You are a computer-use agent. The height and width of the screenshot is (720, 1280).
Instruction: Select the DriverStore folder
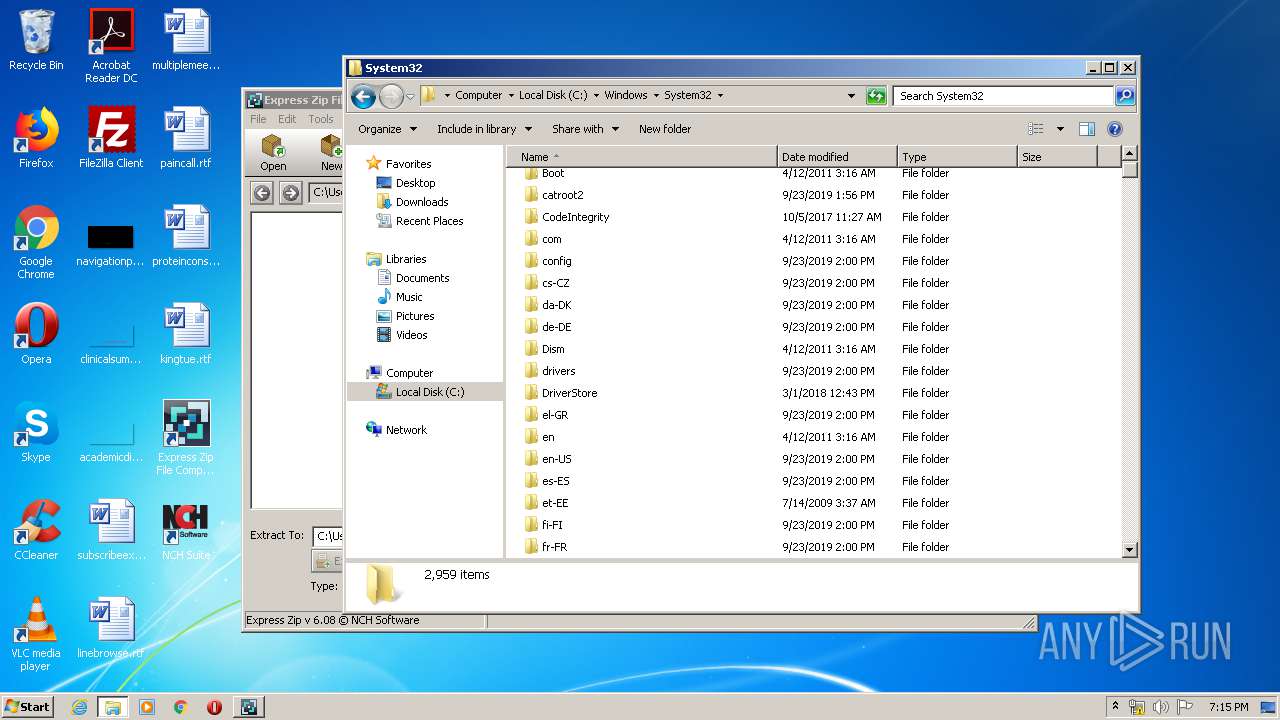coord(569,393)
